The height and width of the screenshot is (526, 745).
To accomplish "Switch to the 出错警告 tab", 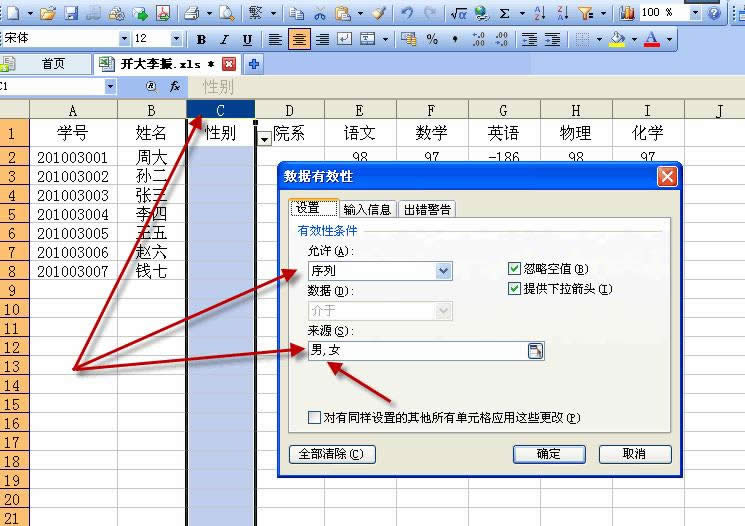I will coord(427,209).
